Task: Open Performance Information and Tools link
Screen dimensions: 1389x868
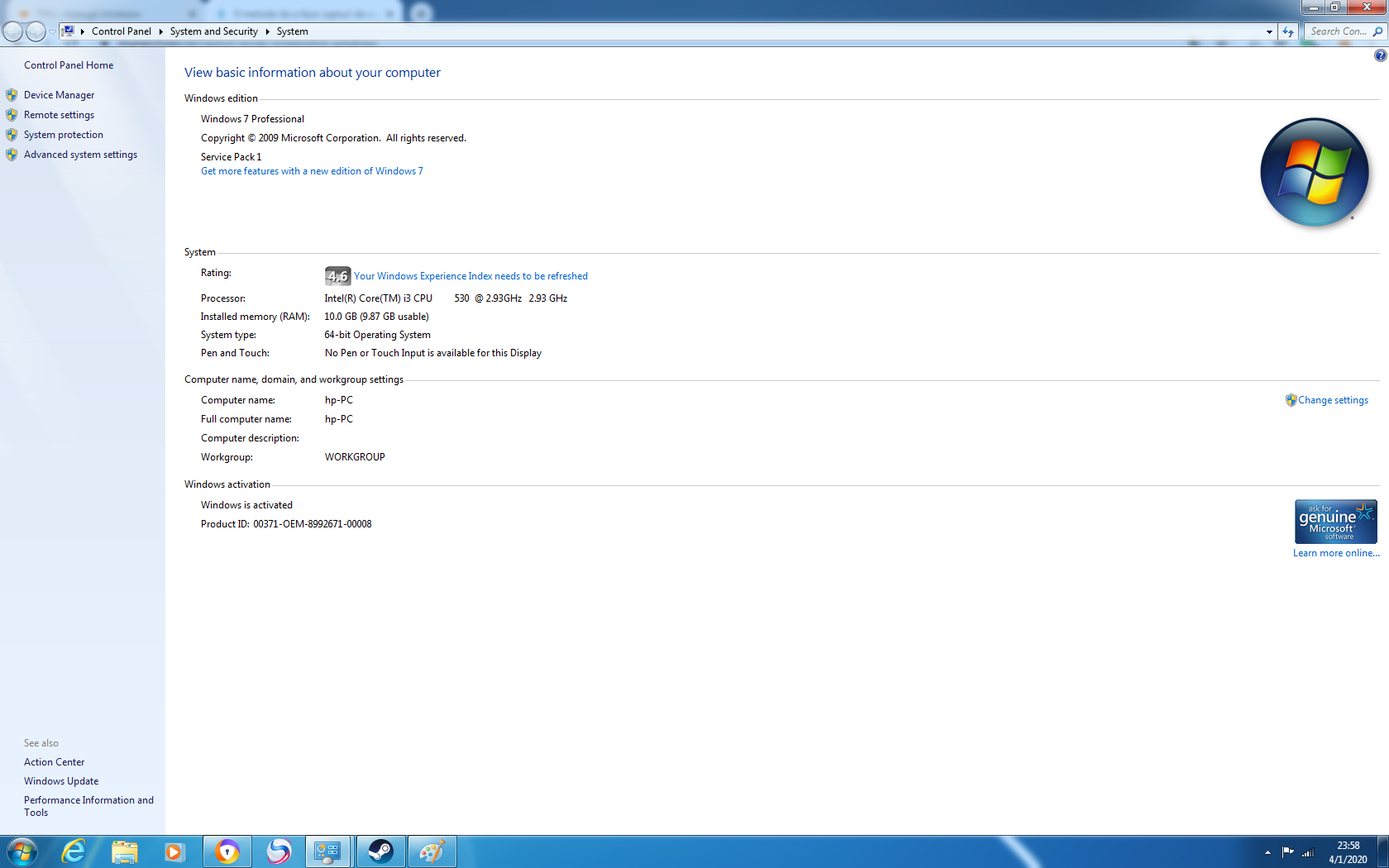Action: click(88, 806)
